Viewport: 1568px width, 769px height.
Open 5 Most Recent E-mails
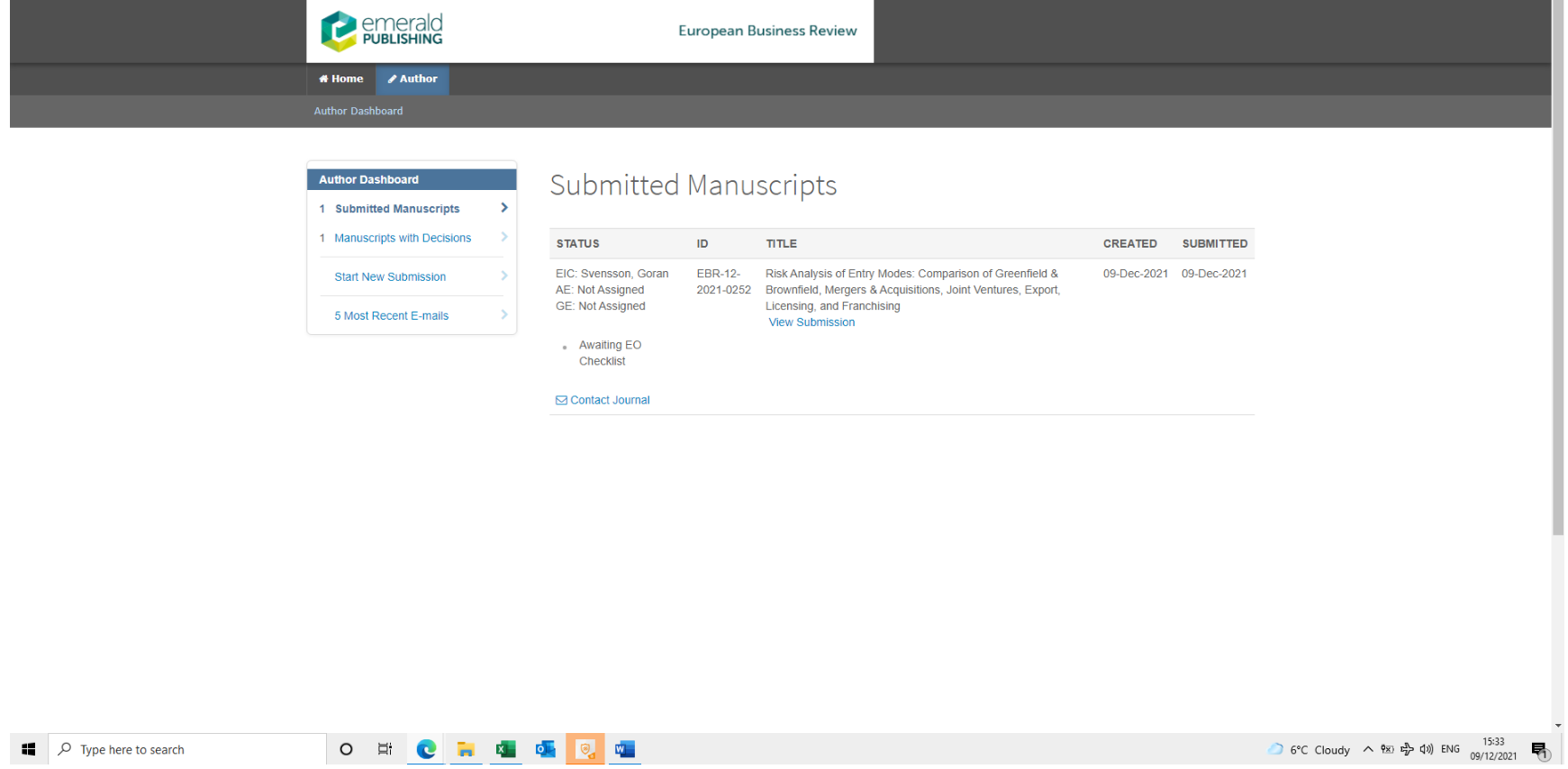point(391,316)
